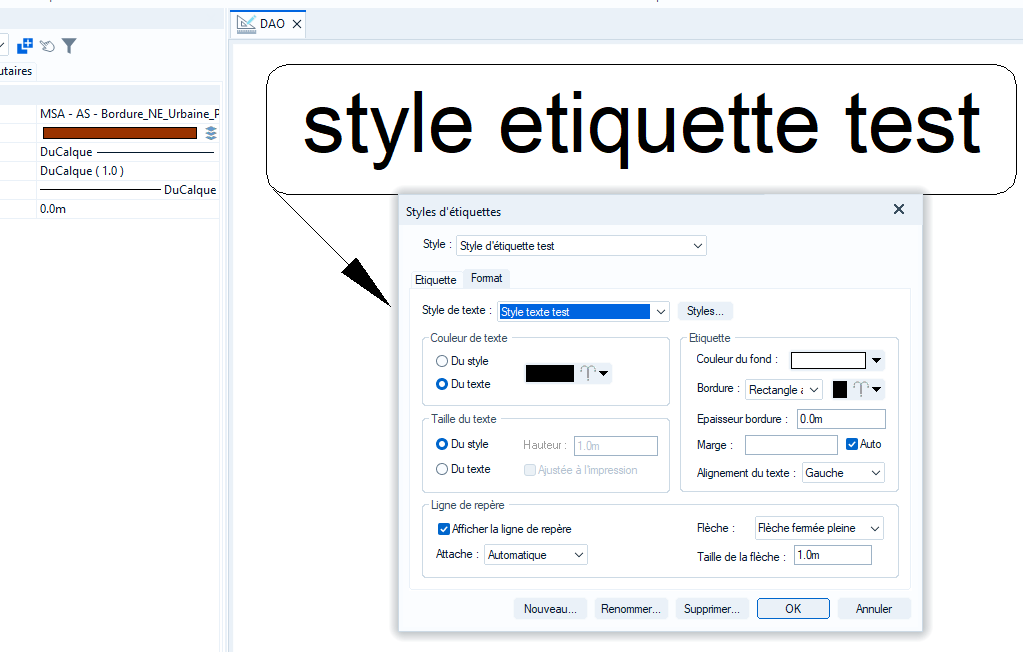
Task: Open the Style dropdown 'Style d'étiquette test'
Action: 581,245
